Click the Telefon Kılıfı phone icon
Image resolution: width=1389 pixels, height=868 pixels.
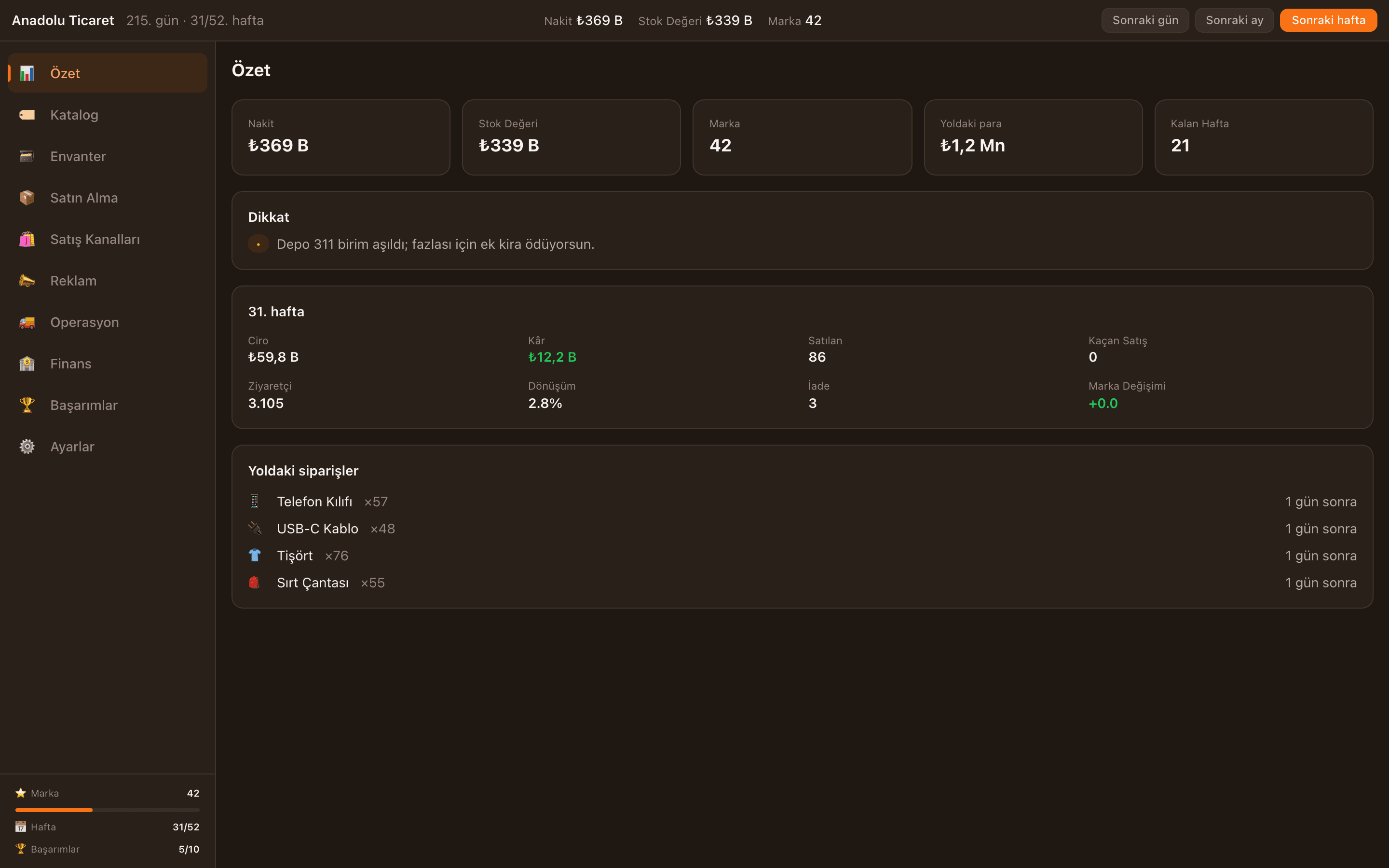click(x=254, y=501)
